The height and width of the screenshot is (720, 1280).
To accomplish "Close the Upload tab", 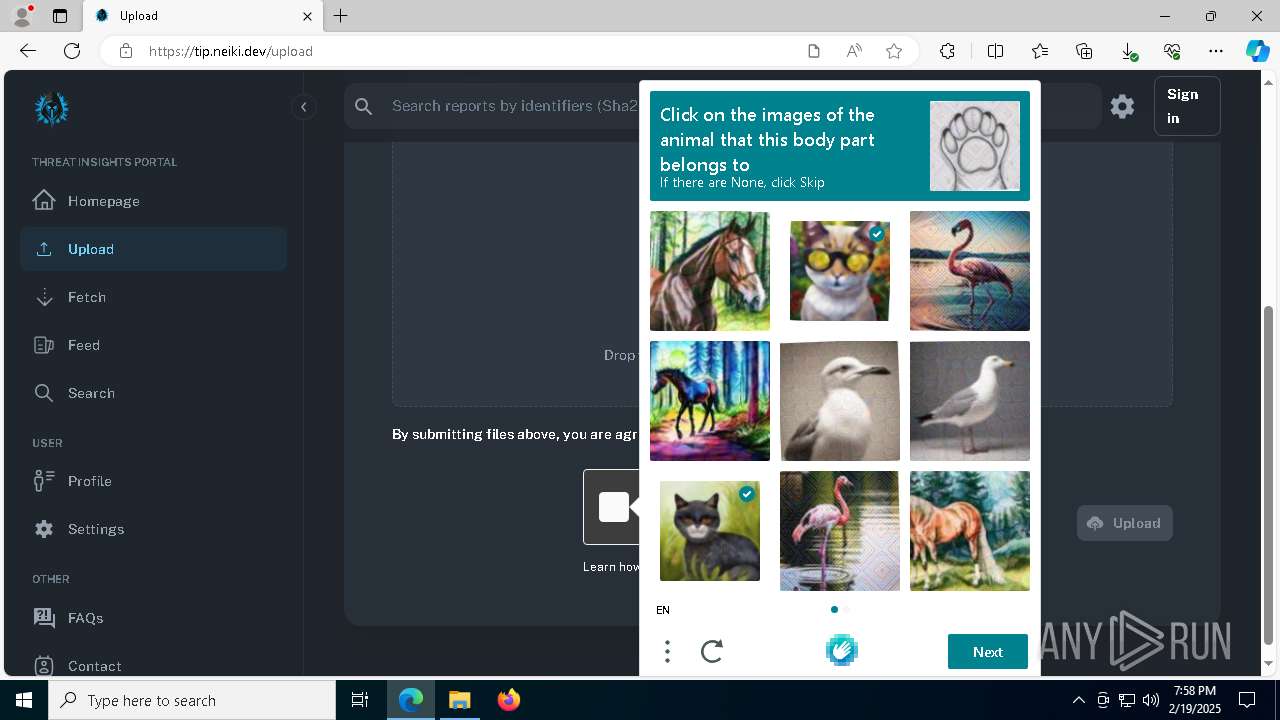I will point(308,16).
